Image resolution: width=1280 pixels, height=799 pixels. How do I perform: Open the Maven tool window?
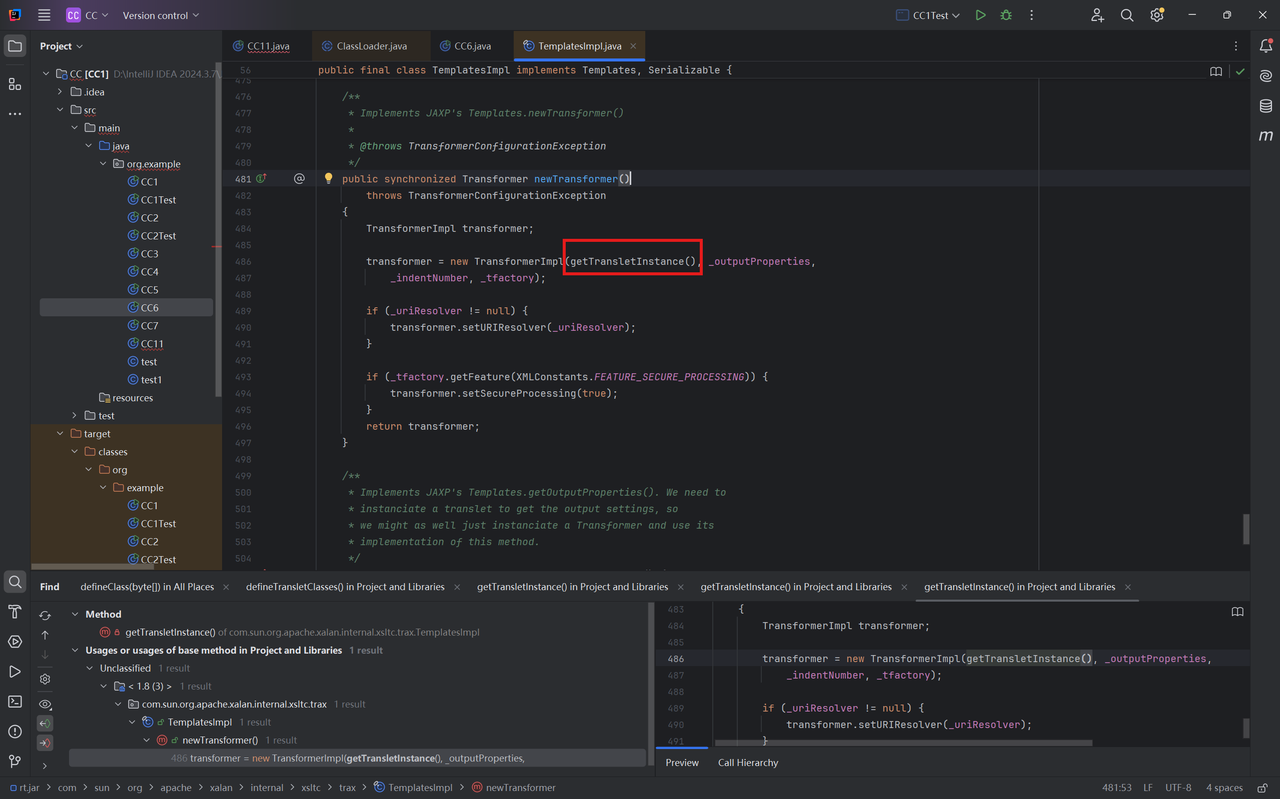coord(1265,136)
